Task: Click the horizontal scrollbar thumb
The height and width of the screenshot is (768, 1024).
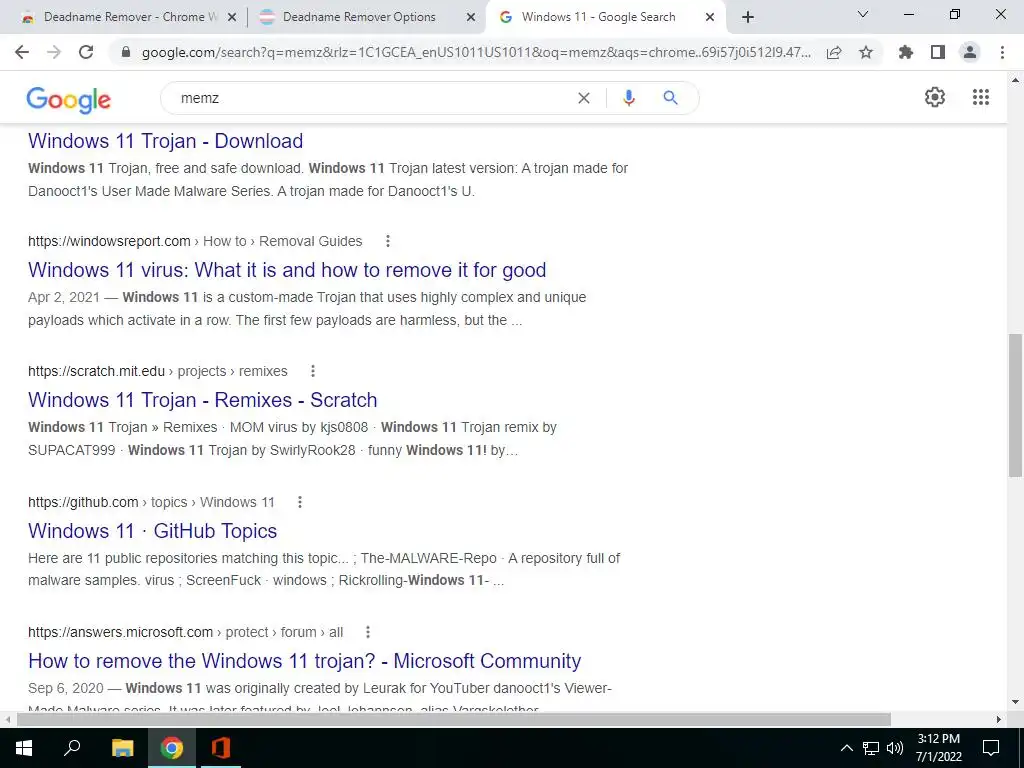Action: pyautogui.click(x=453, y=720)
